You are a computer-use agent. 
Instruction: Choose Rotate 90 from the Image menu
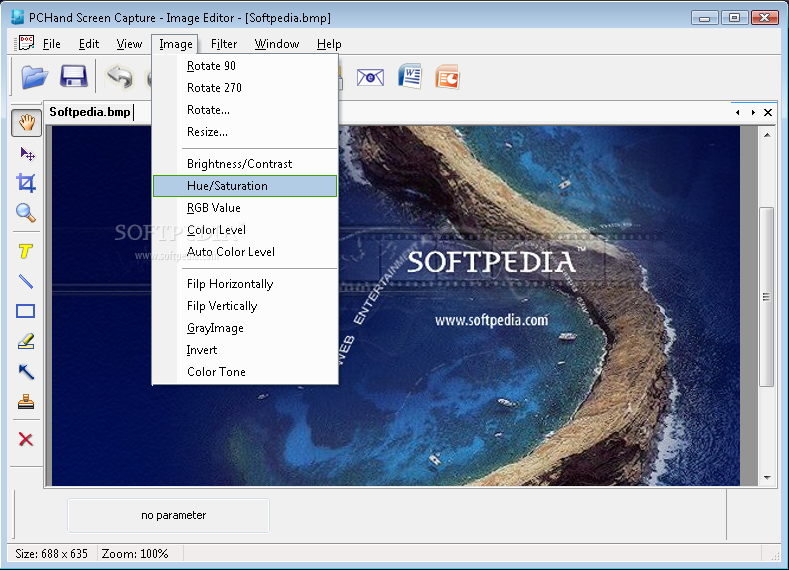(245, 66)
